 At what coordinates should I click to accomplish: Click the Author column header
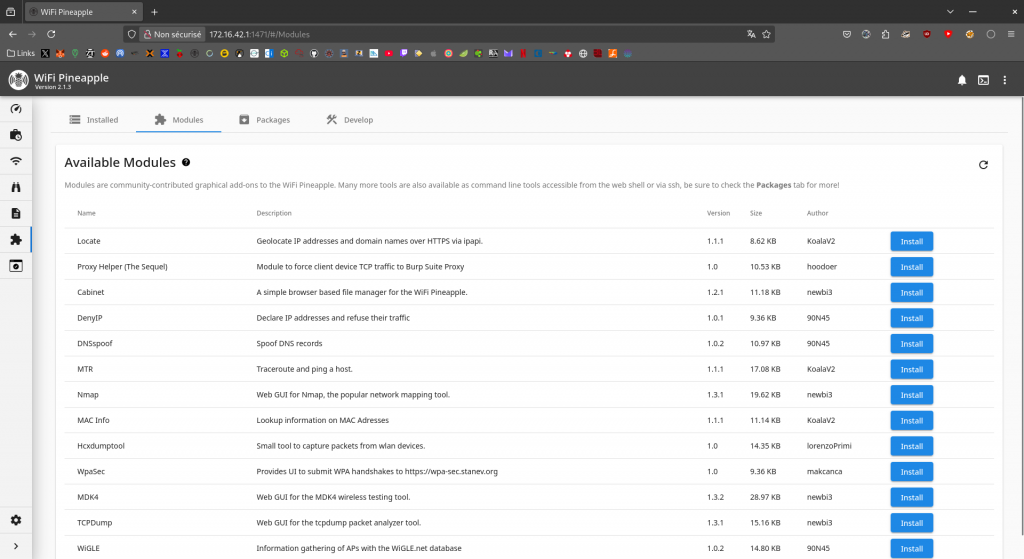coord(817,214)
